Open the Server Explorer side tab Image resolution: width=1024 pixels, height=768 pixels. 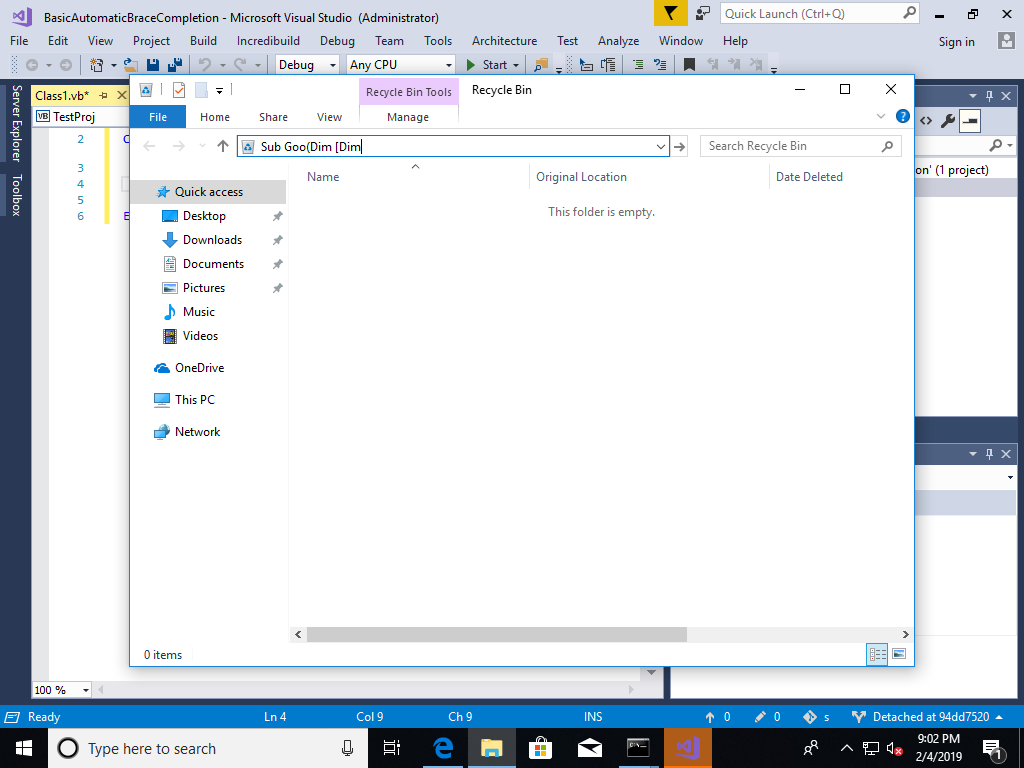pos(16,123)
